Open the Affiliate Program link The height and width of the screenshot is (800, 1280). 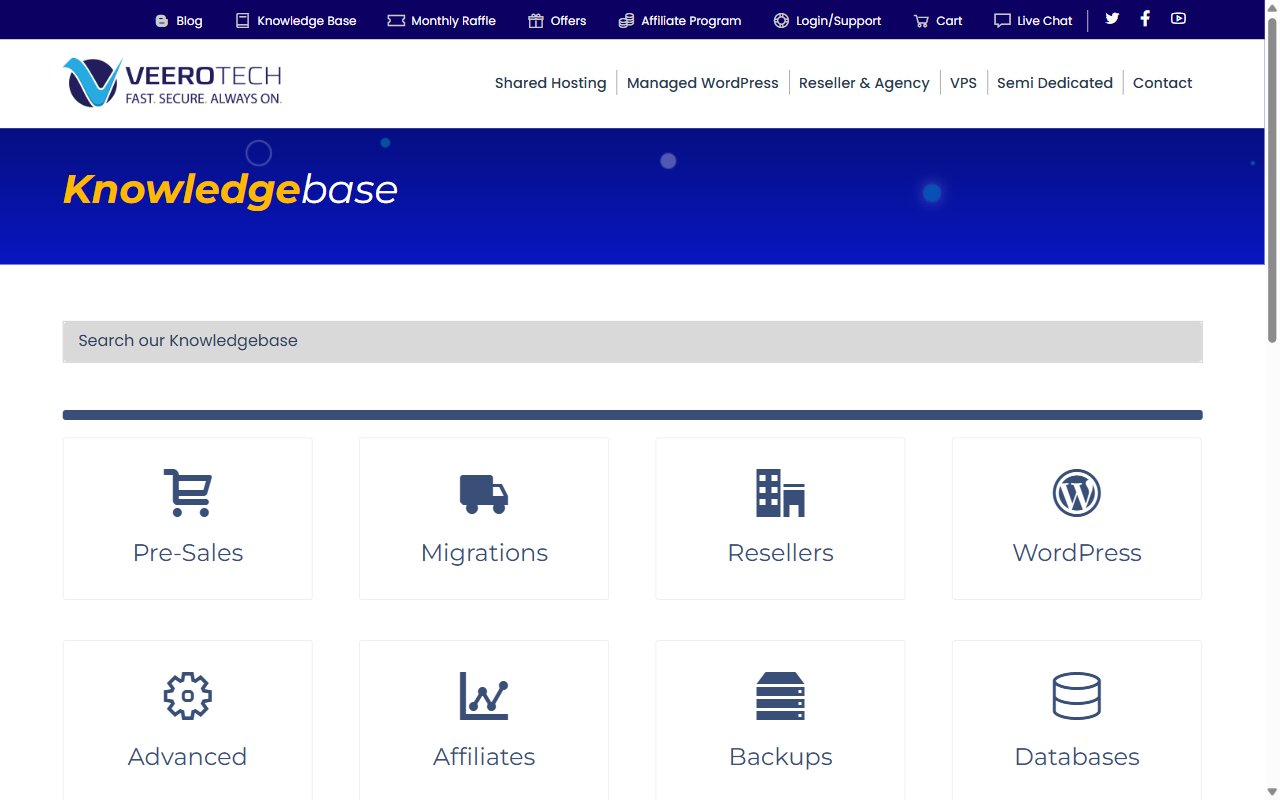[x=680, y=20]
